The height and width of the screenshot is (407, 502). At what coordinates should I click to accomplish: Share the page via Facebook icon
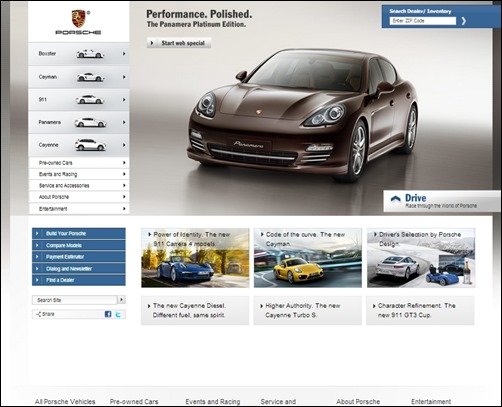(x=108, y=314)
